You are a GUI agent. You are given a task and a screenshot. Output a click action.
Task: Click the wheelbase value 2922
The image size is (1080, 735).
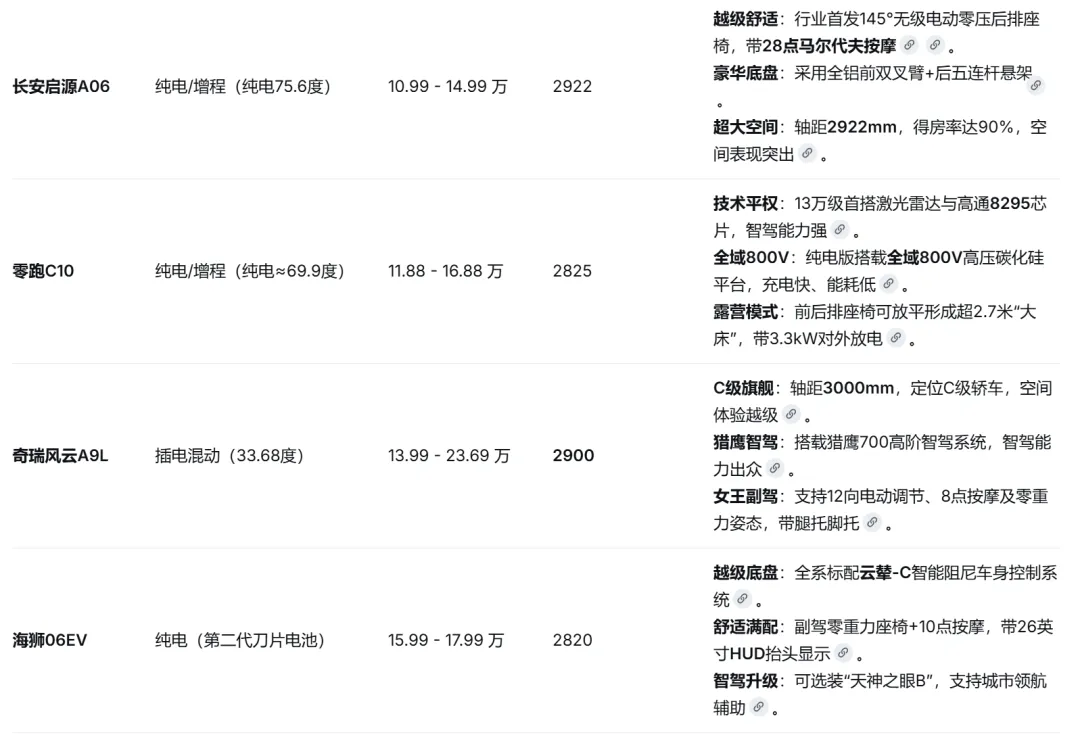[x=572, y=86]
